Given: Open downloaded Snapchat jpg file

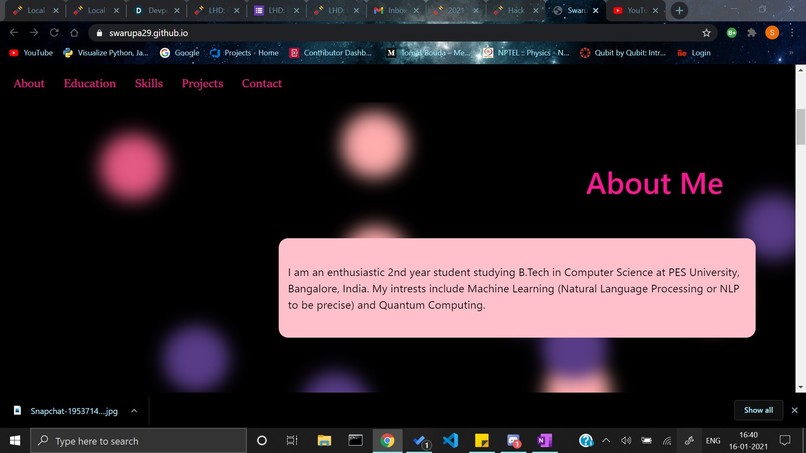Looking at the screenshot, I should pos(67,411).
